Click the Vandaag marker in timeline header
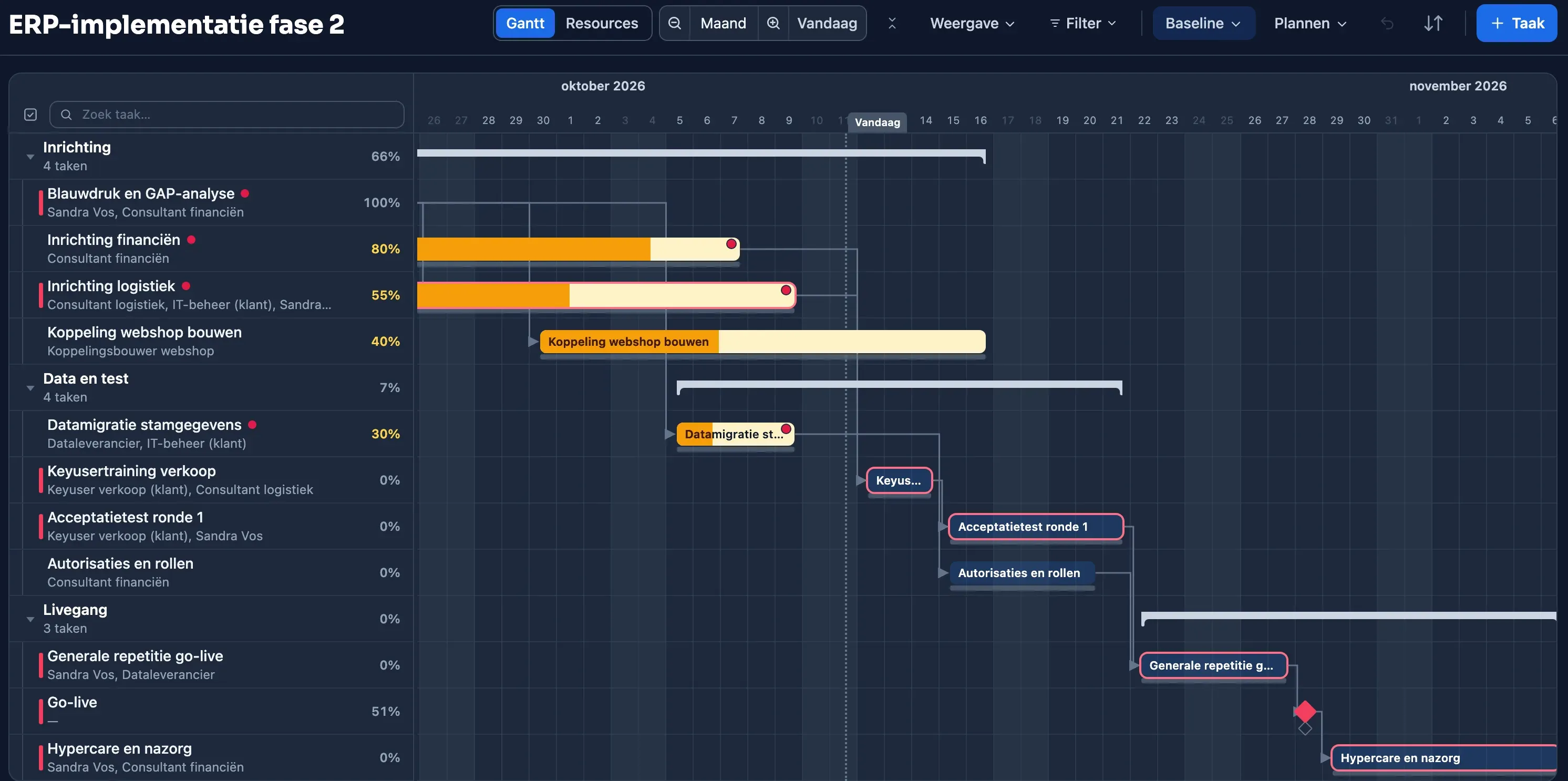This screenshot has width=1568, height=781. [x=877, y=122]
